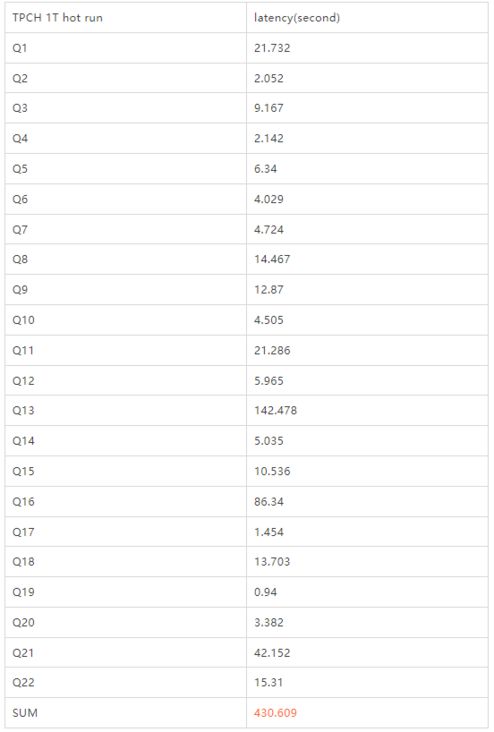Click the Q16 latency value 86.34
This screenshot has height=732, width=494.
(x=268, y=502)
